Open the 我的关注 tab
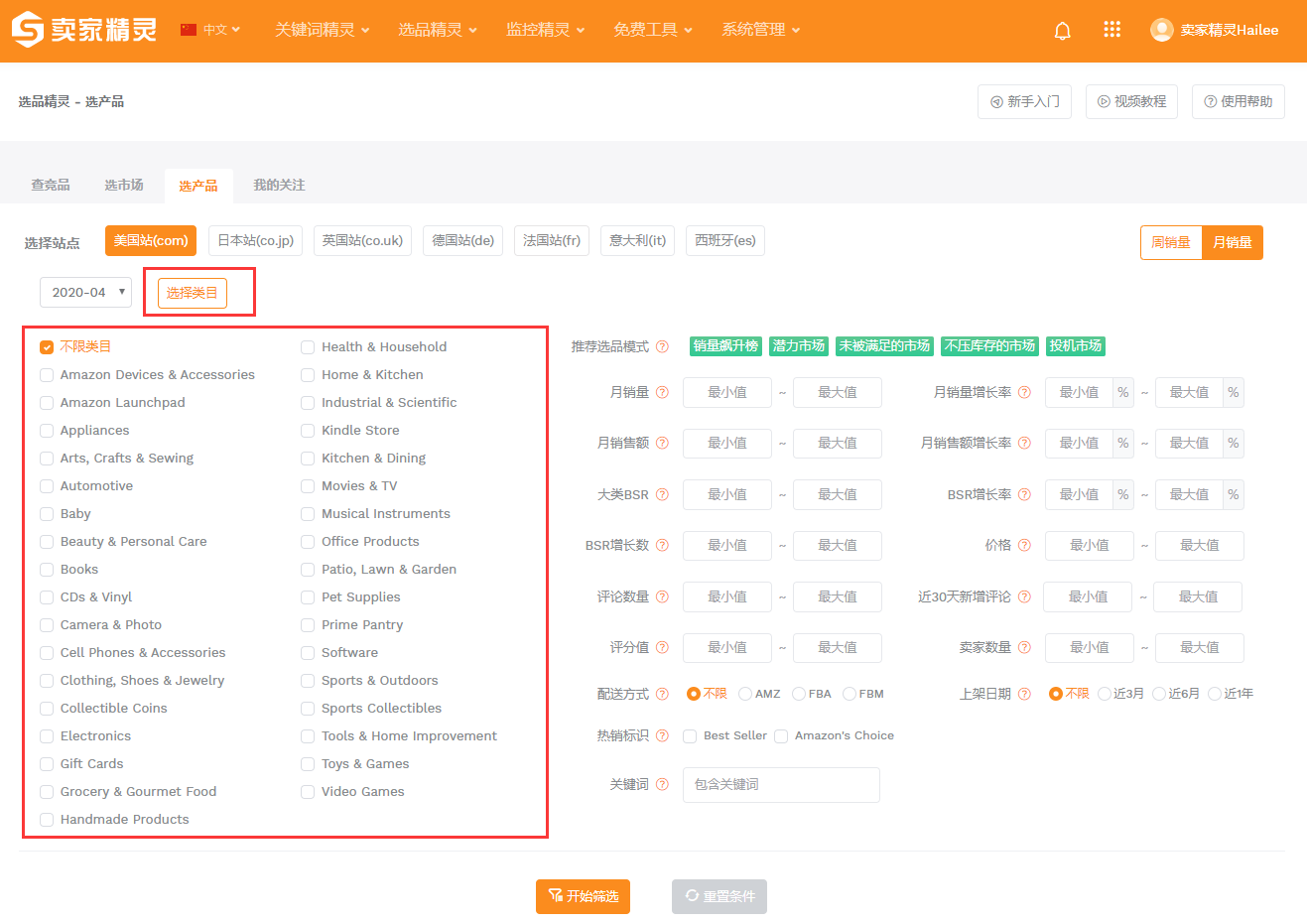 click(279, 186)
